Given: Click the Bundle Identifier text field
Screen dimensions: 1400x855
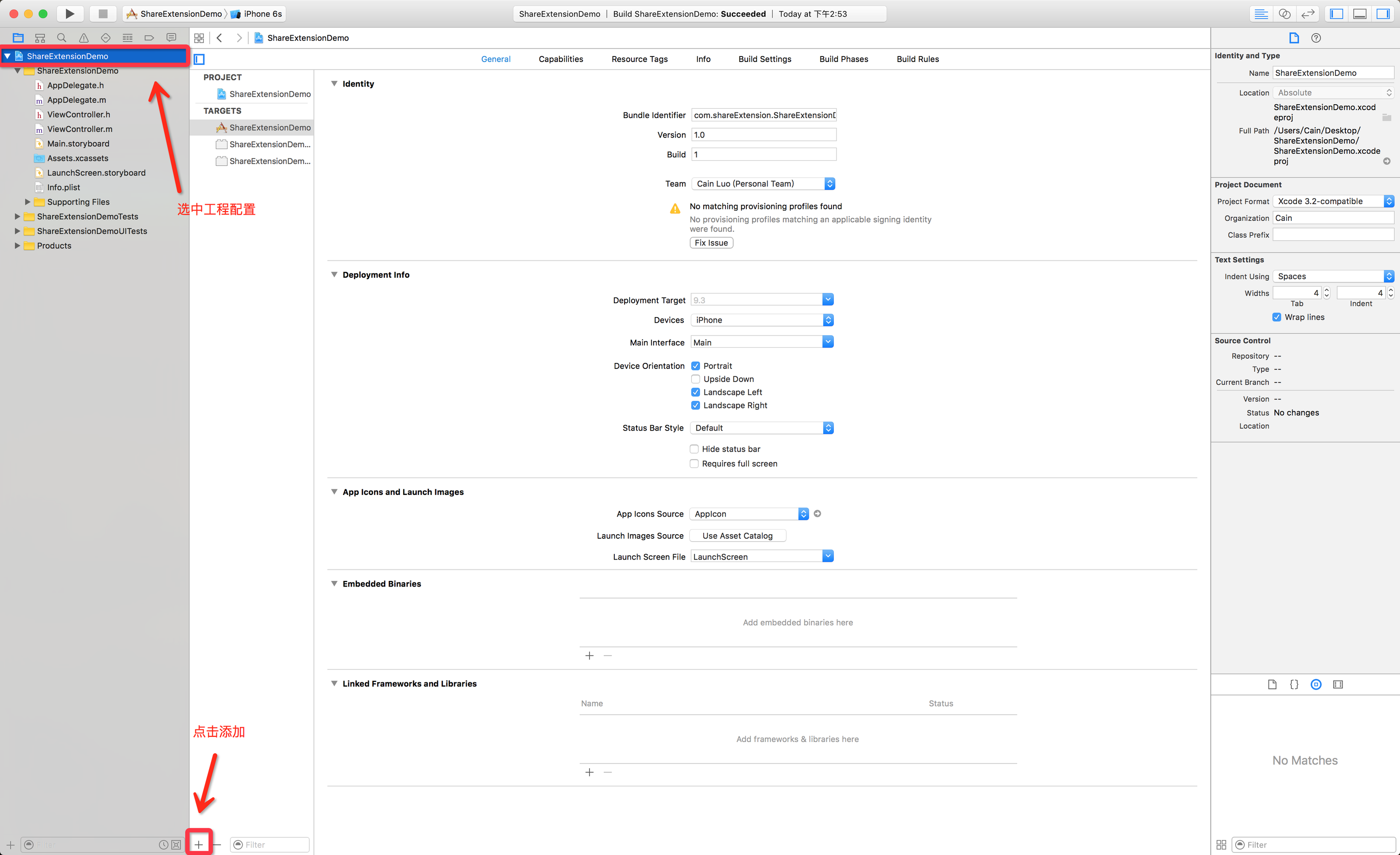Looking at the screenshot, I should point(763,115).
